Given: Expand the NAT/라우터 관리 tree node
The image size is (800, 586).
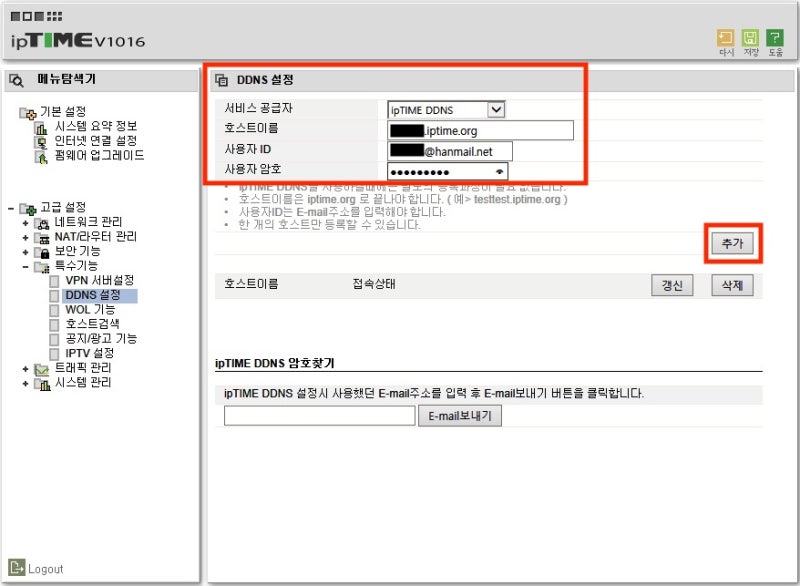Looking at the screenshot, I should point(23,237).
